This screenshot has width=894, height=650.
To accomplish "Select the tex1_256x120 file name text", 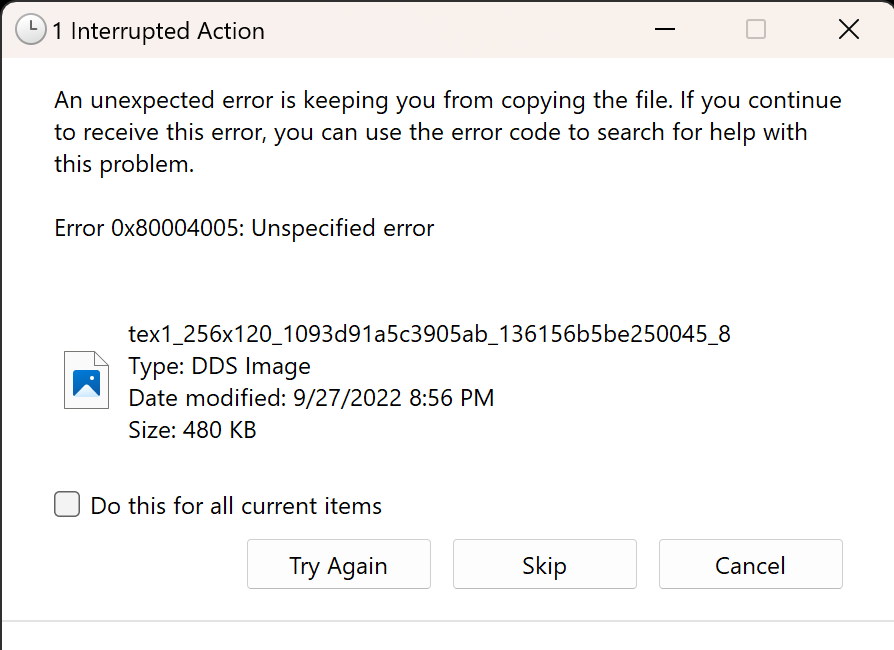I will [x=429, y=334].
